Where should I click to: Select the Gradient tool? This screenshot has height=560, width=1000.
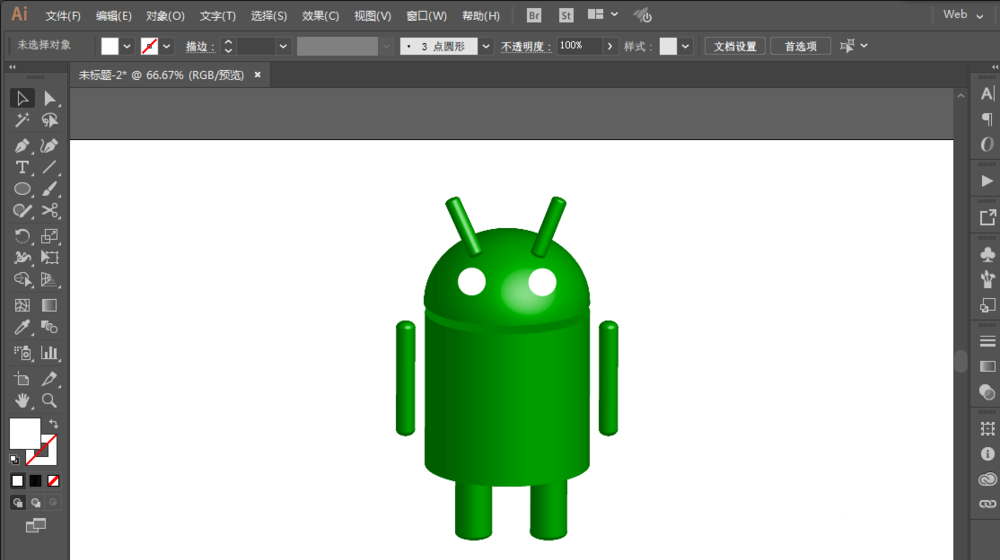pos(50,306)
